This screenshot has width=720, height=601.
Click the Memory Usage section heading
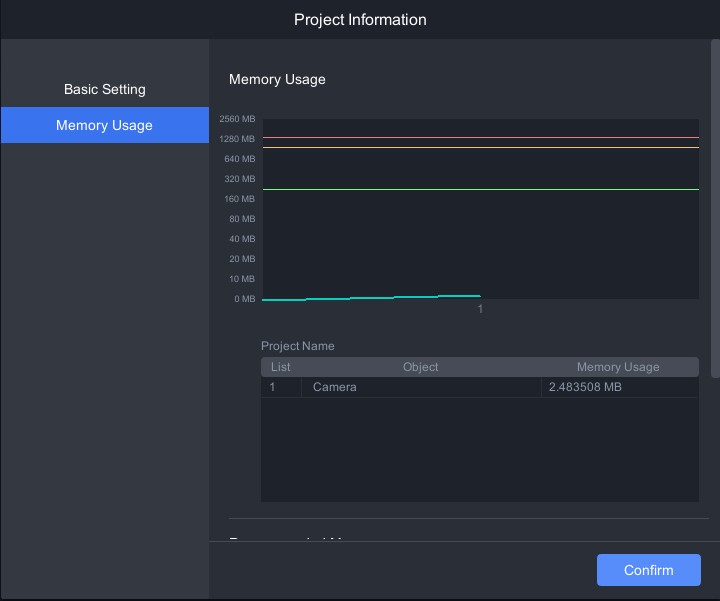tap(277, 79)
